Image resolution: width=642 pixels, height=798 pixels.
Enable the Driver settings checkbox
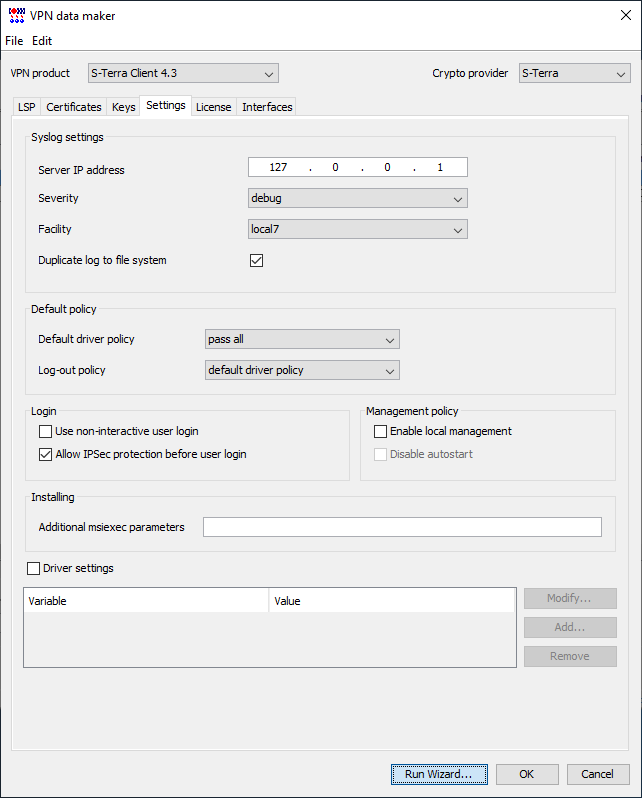click(34, 568)
